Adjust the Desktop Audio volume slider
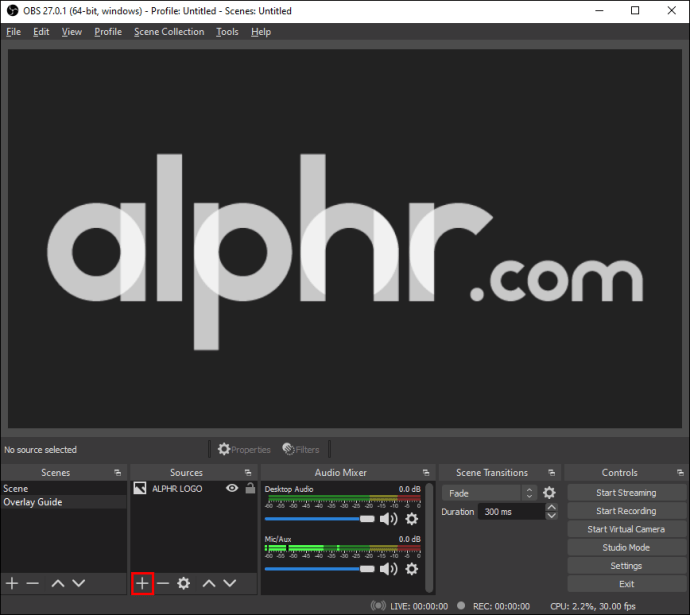Image resolution: width=690 pixels, height=615 pixels. [319, 519]
